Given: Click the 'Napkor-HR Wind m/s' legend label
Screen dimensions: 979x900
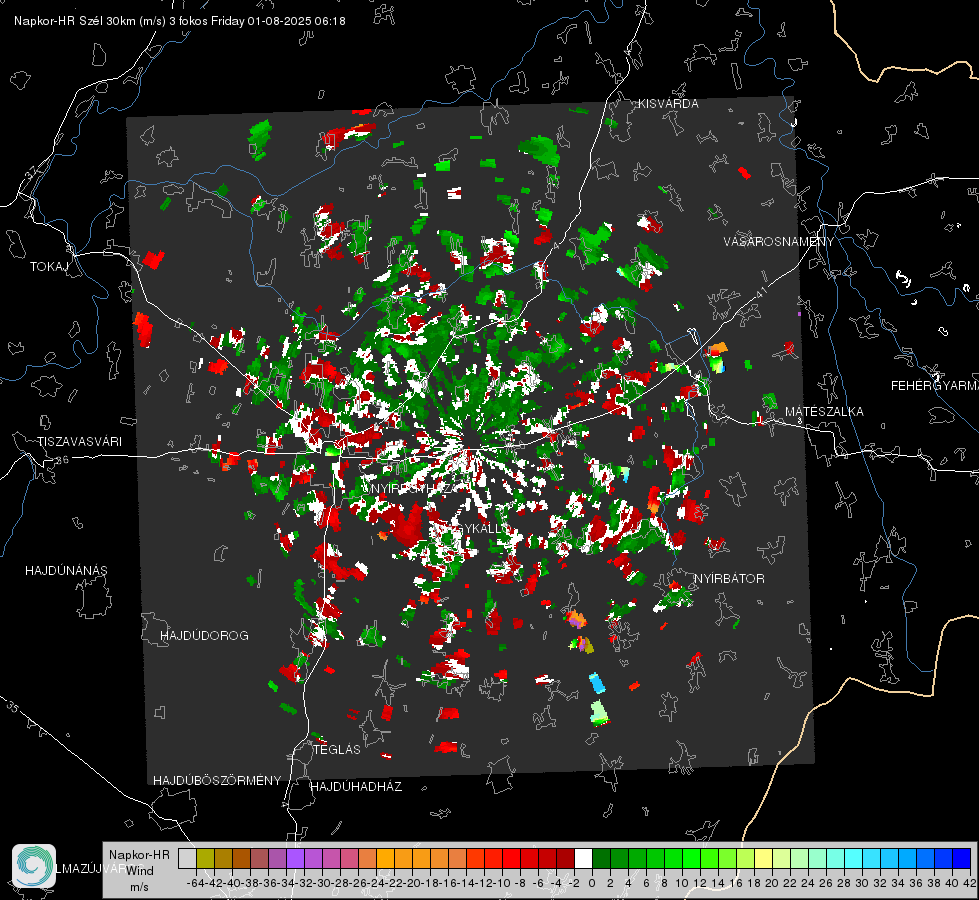Looking at the screenshot, I should click(139, 871).
